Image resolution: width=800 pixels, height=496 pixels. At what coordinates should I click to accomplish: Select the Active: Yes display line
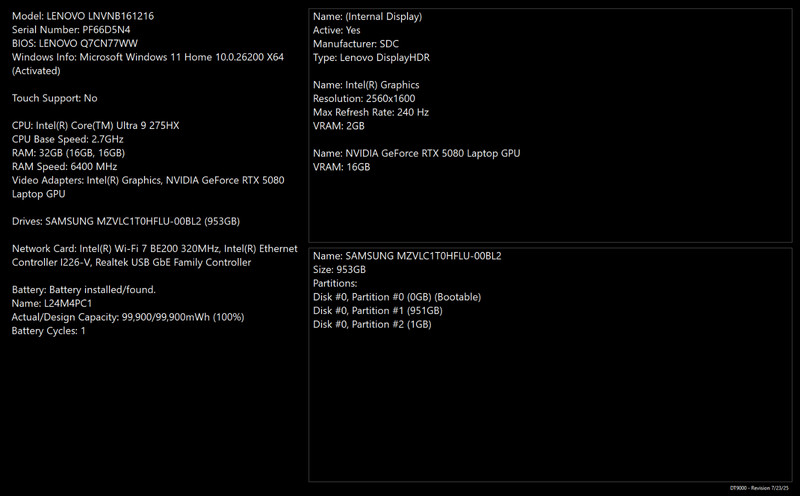point(337,31)
